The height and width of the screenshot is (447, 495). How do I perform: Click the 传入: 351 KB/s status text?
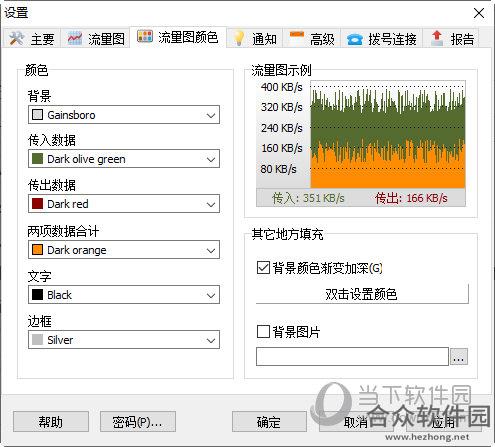(308, 198)
